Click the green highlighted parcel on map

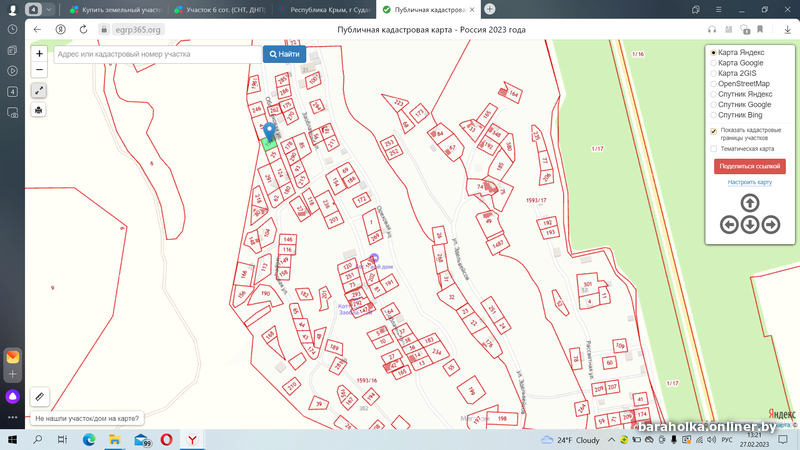click(269, 144)
